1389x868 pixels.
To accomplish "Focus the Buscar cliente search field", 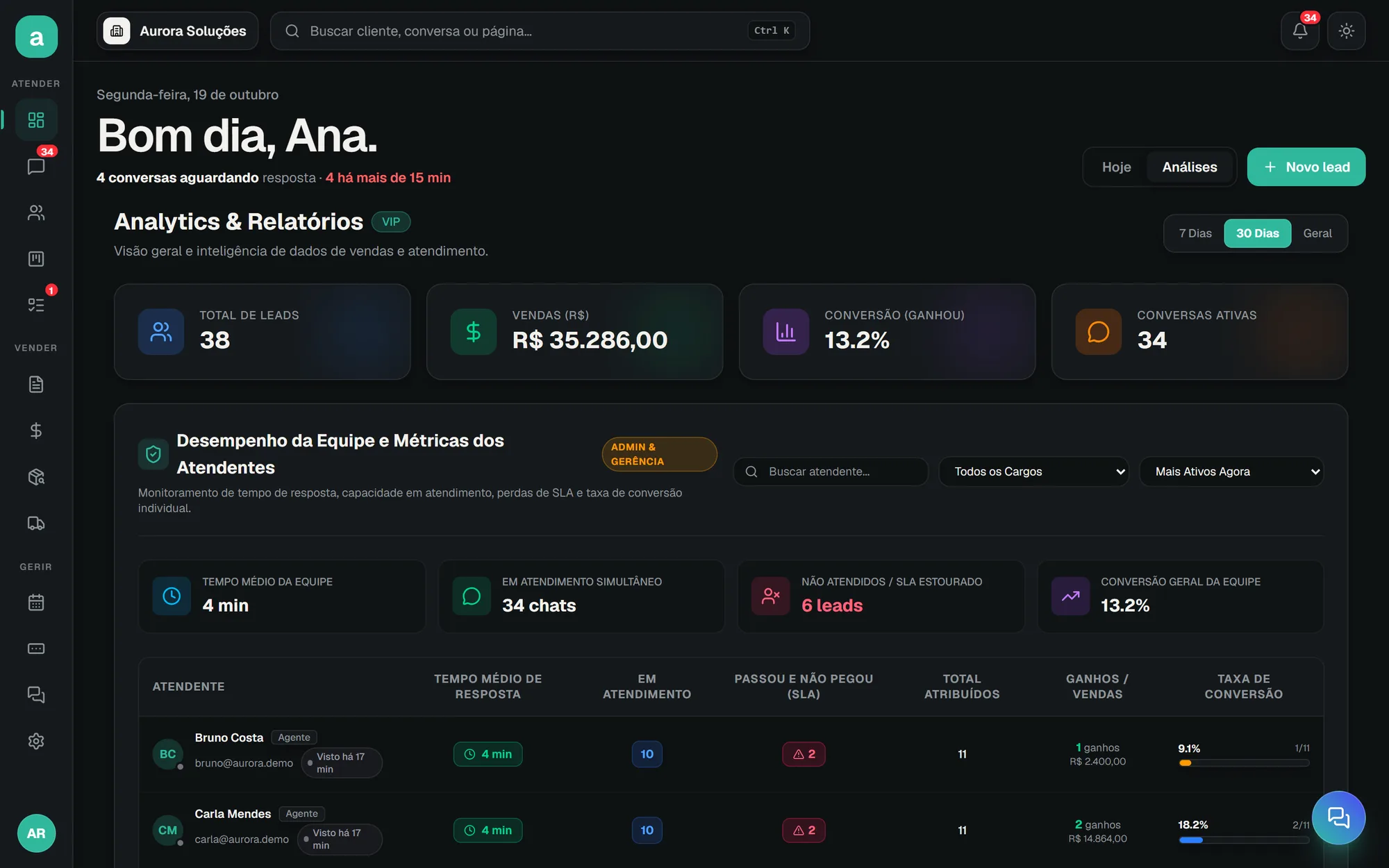I will [x=540, y=31].
